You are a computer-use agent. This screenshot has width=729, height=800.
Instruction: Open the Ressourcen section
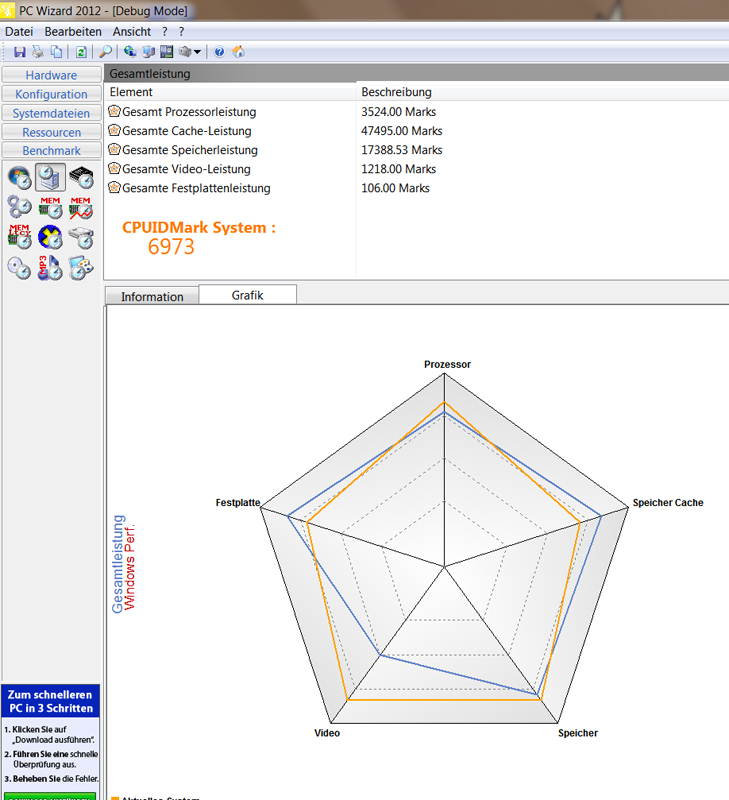click(52, 132)
